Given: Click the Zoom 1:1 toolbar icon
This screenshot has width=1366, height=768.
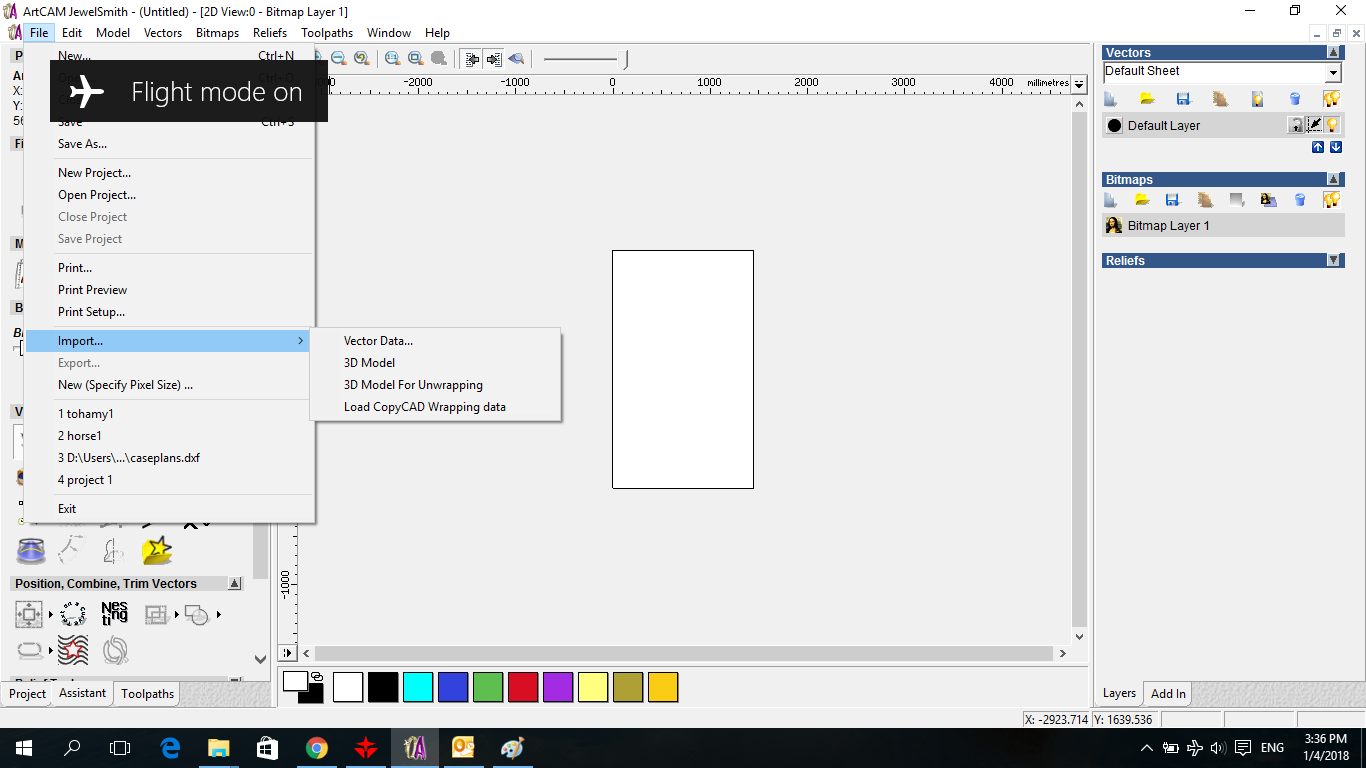Looking at the screenshot, I should point(392,59).
